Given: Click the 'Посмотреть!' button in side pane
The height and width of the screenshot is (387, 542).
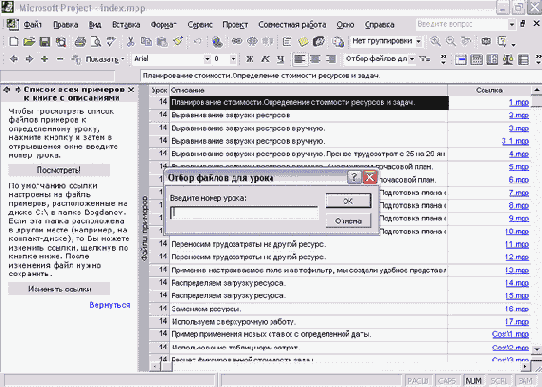Looking at the screenshot, I should coord(59,170).
